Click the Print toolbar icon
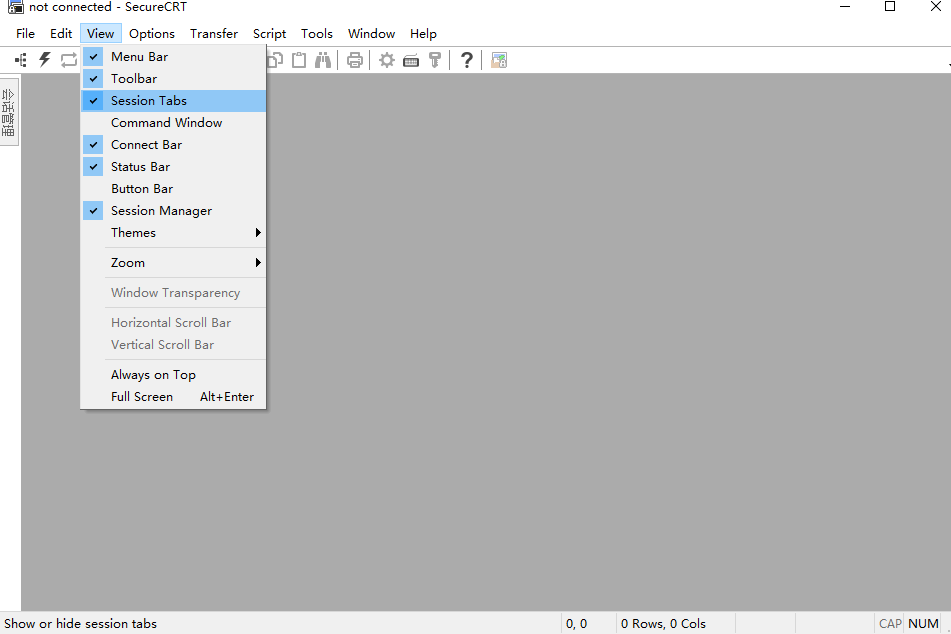Screen dimensions: 951x634 coord(355,60)
